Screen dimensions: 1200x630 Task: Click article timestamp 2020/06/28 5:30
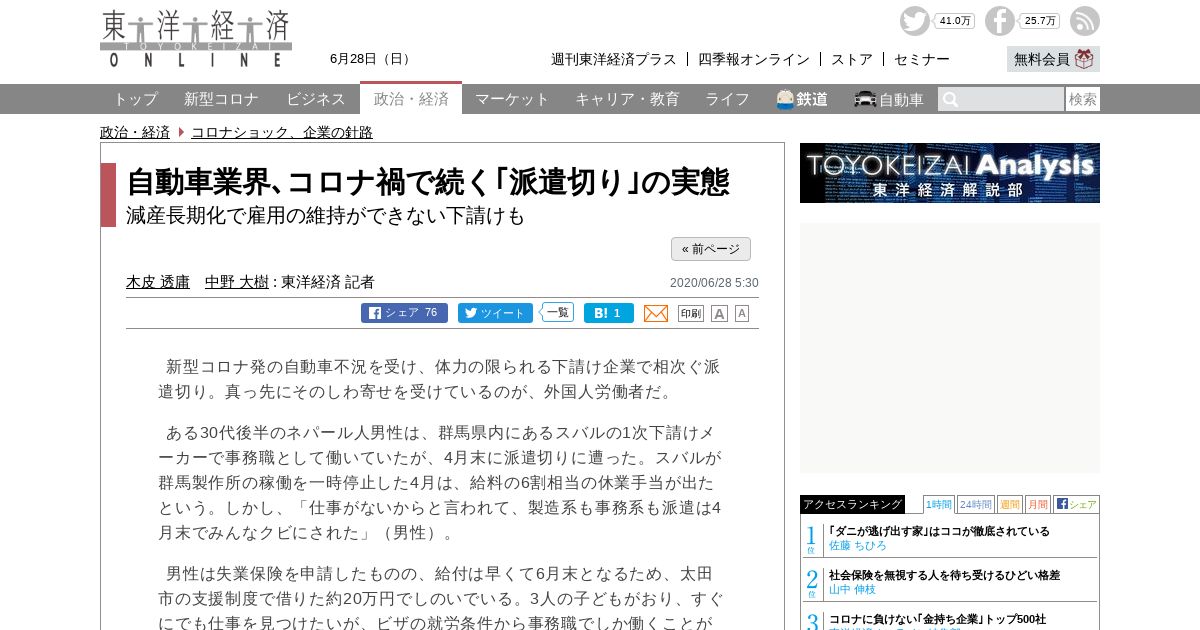click(714, 283)
